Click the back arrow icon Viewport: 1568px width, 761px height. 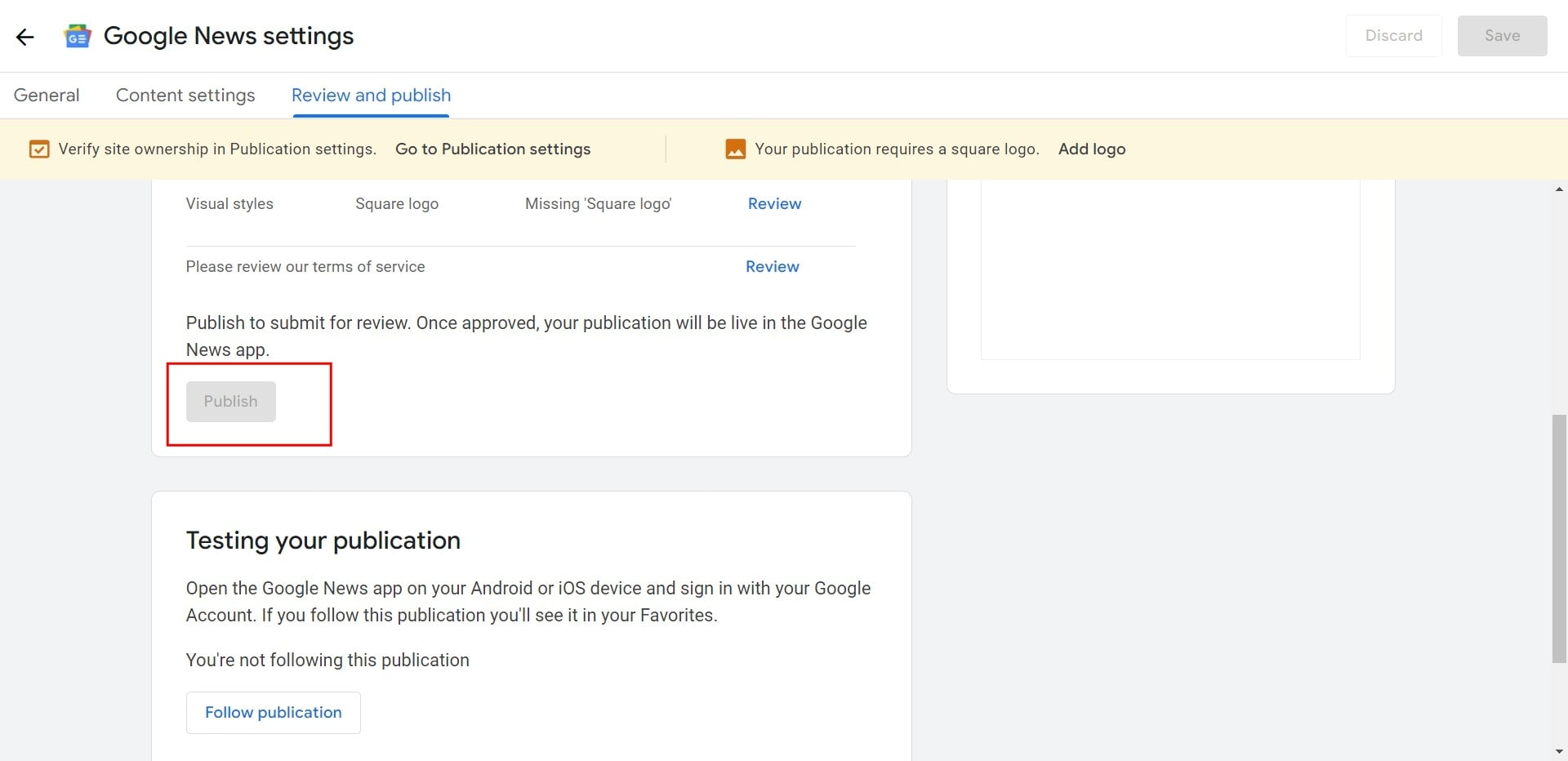[25, 37]
